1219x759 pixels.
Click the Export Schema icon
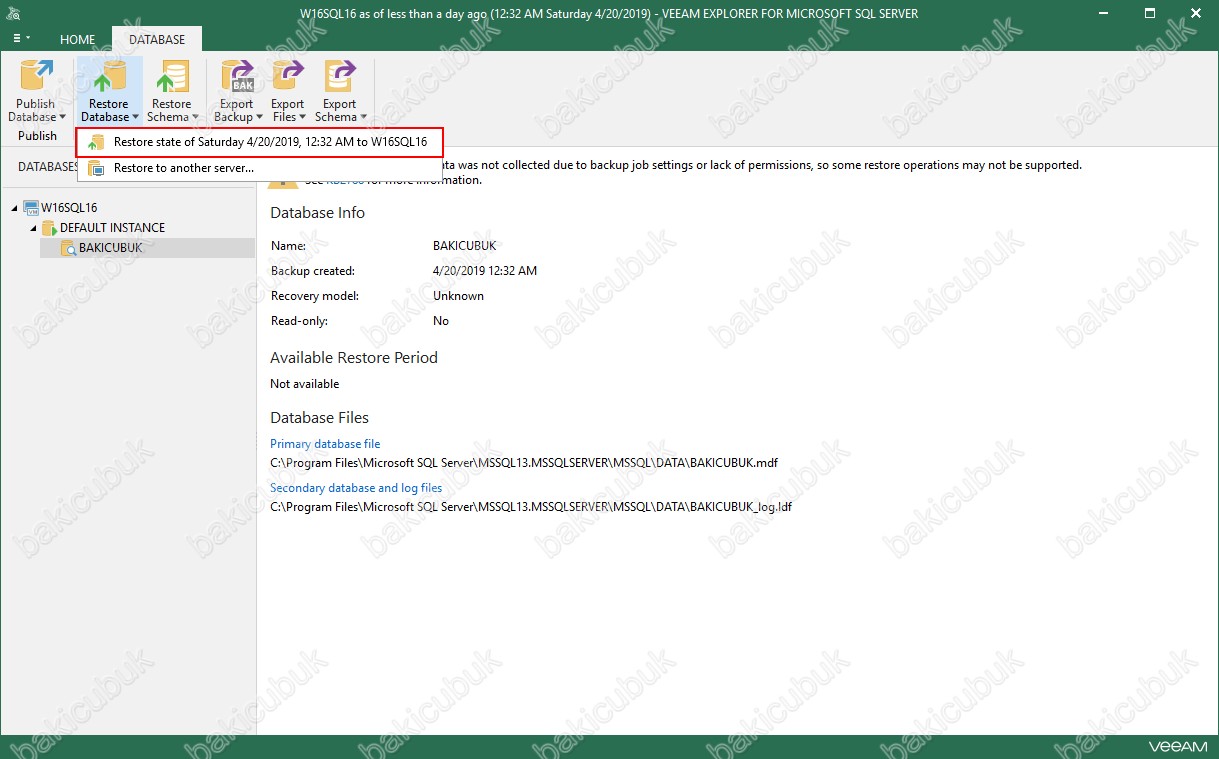pyautogui.click(x=340, y=76)
